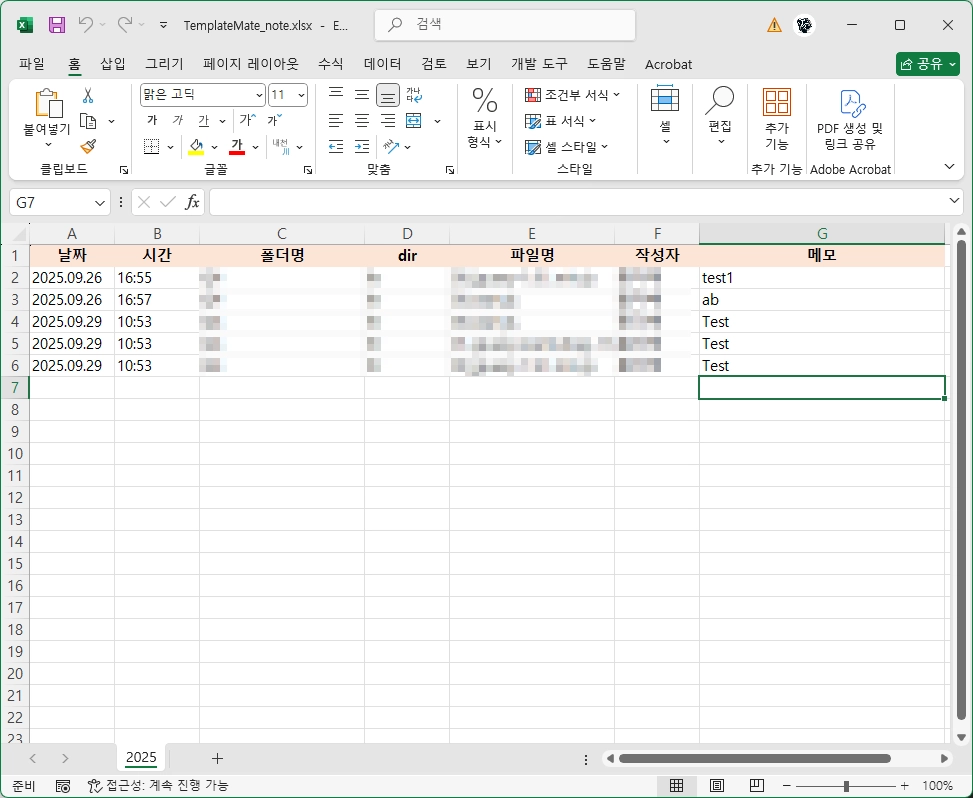Screen dimensions: 973x798
Task: Expand the Name Box dropdown next to G7
Action: tap(100, 203)
